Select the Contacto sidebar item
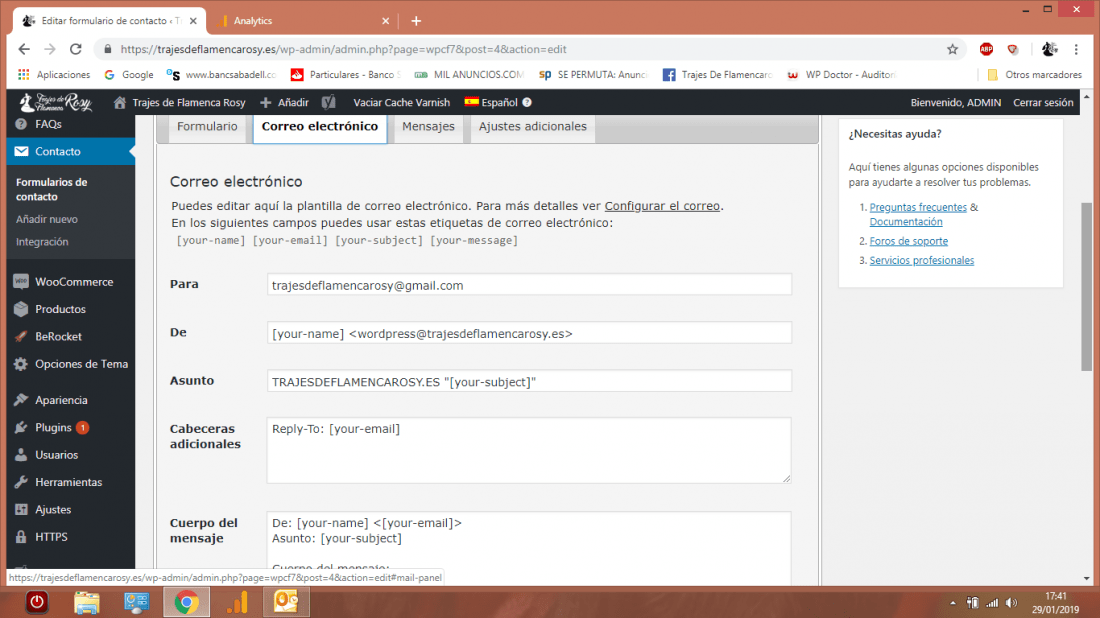This screenshot has height=618, width=1100. 70,152
